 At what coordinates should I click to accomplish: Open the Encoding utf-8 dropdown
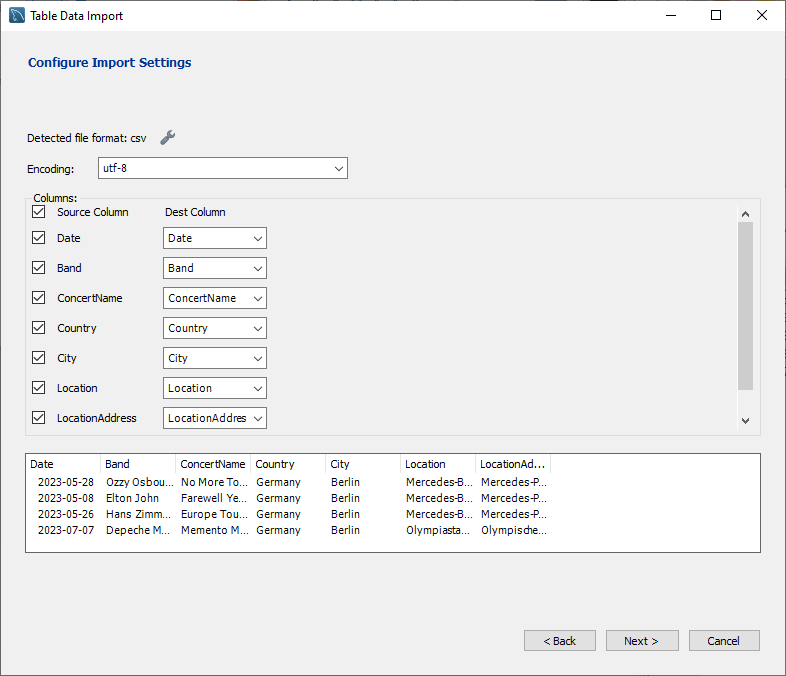point(222,168)
